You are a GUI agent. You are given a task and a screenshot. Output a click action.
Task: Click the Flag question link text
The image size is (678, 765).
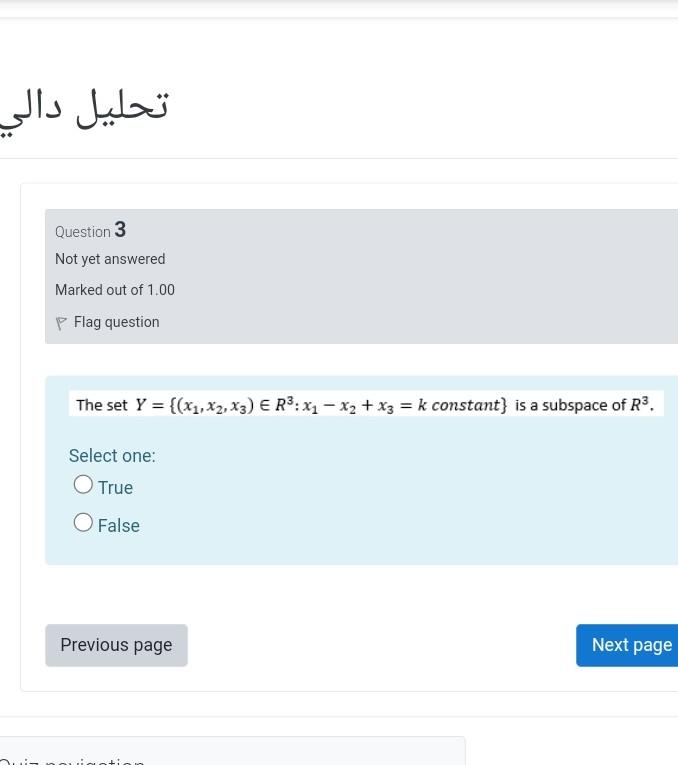pos(117,322)
